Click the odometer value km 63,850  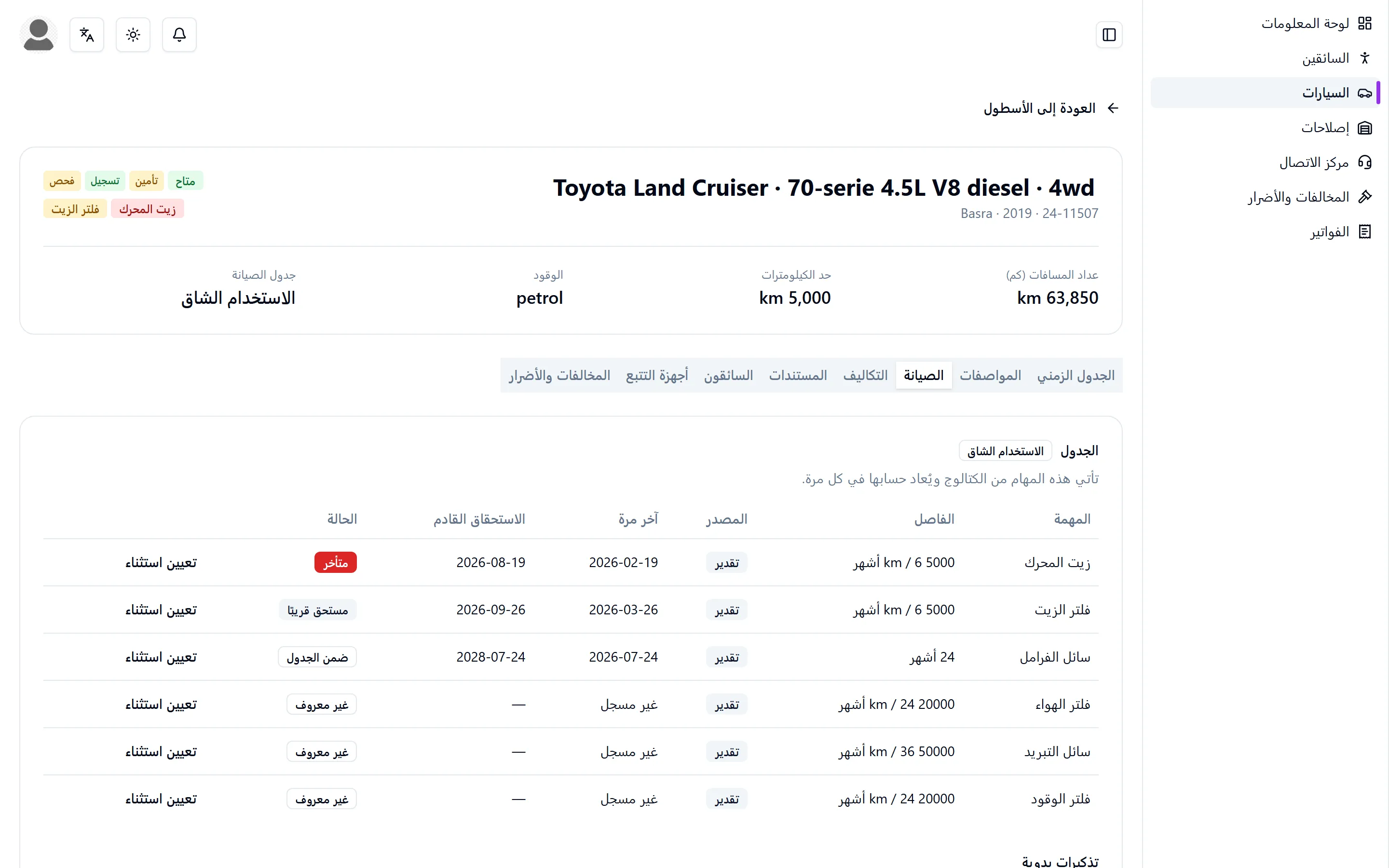click(1057, 298)
